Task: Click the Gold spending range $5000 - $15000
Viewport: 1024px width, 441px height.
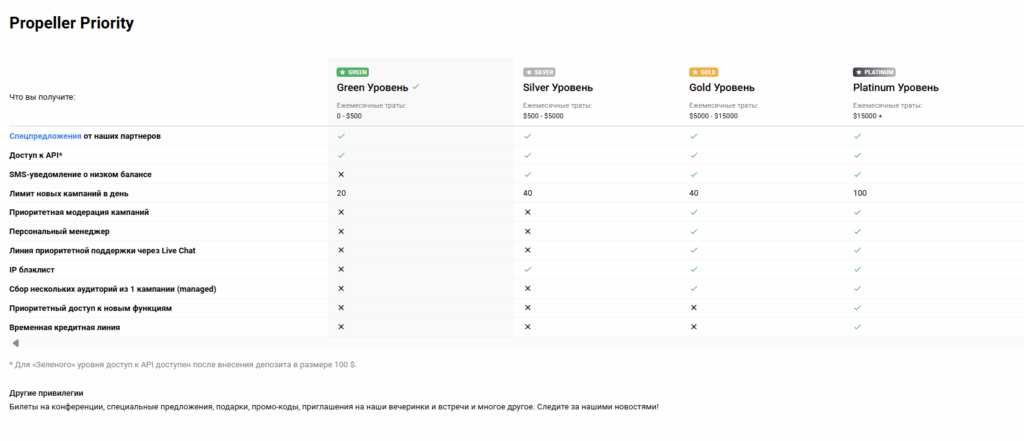Action: tap(713, 116)
